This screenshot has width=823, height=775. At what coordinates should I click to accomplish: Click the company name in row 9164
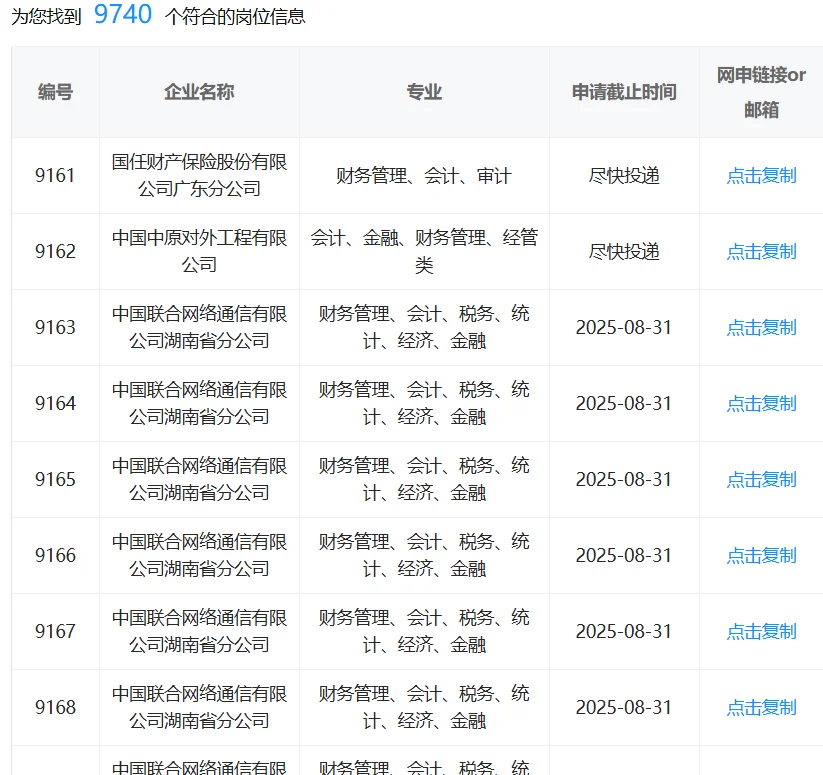point(199,404)
